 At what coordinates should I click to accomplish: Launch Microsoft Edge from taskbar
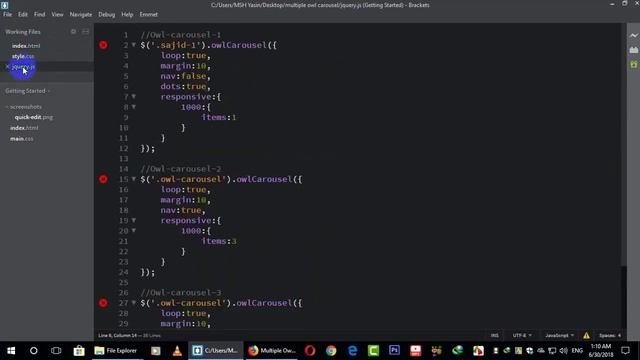[x=352, y=351]
